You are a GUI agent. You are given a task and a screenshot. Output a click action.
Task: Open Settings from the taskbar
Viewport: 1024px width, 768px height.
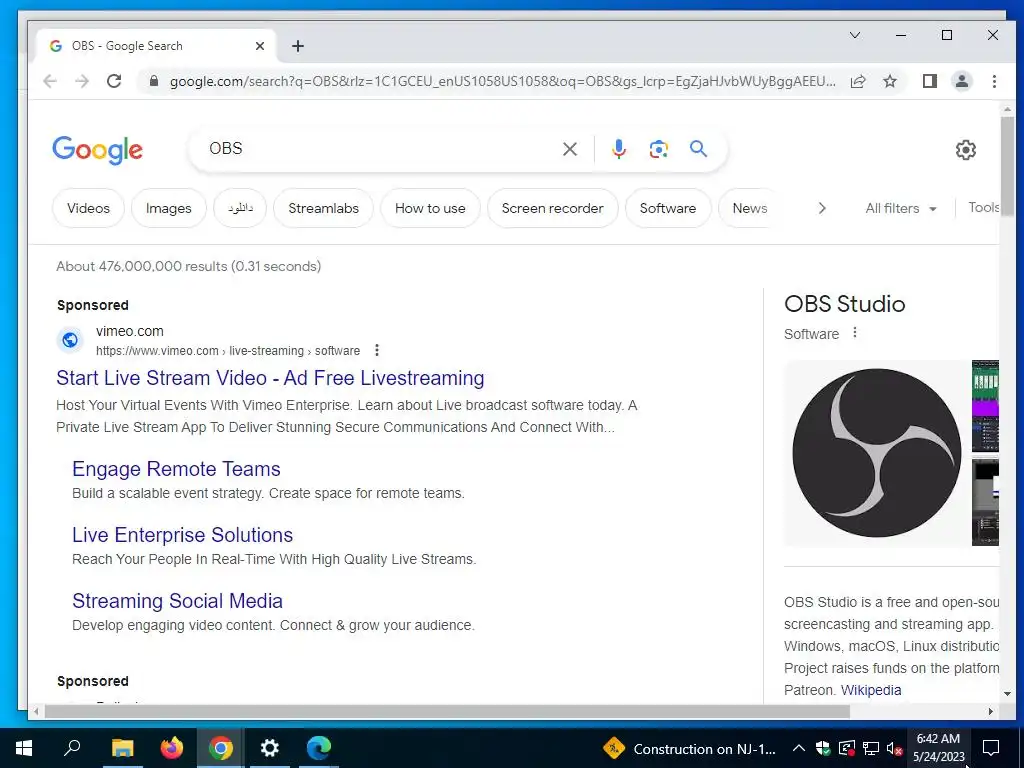click(270, 748)
